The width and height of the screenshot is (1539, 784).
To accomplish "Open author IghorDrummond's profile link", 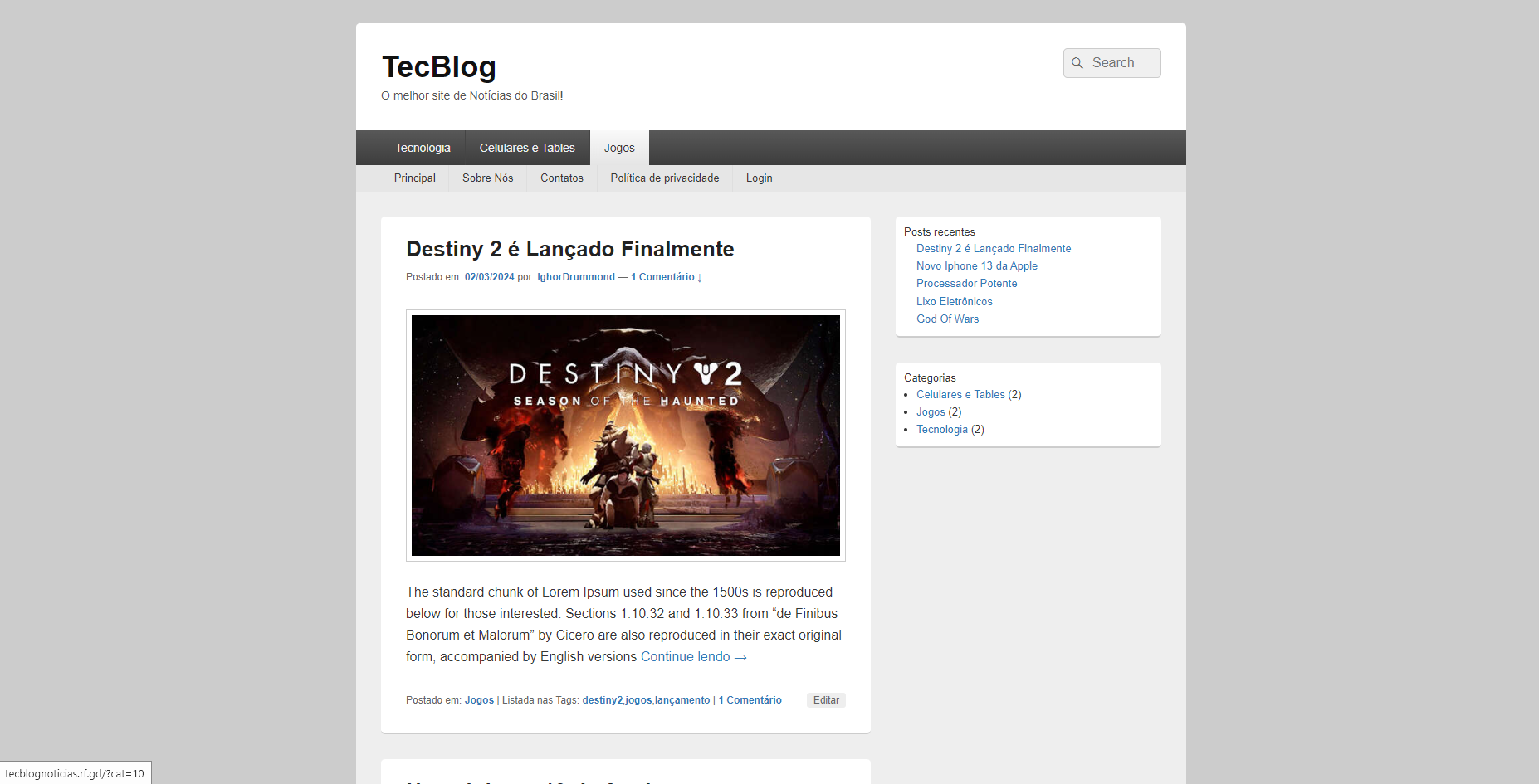I will 575,277.
